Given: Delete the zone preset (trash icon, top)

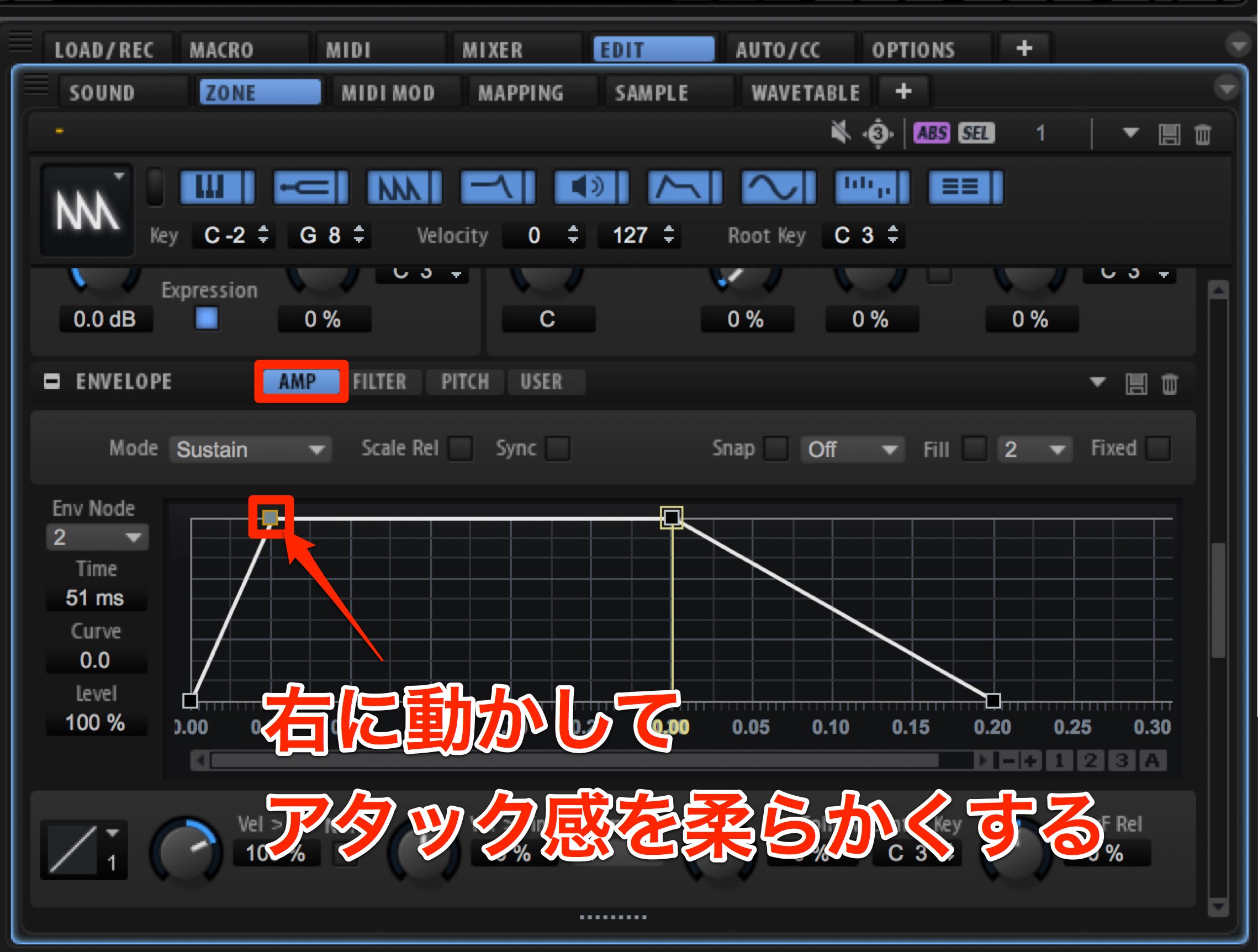Looking at the screenshot, I should [x=1202, y=134].
